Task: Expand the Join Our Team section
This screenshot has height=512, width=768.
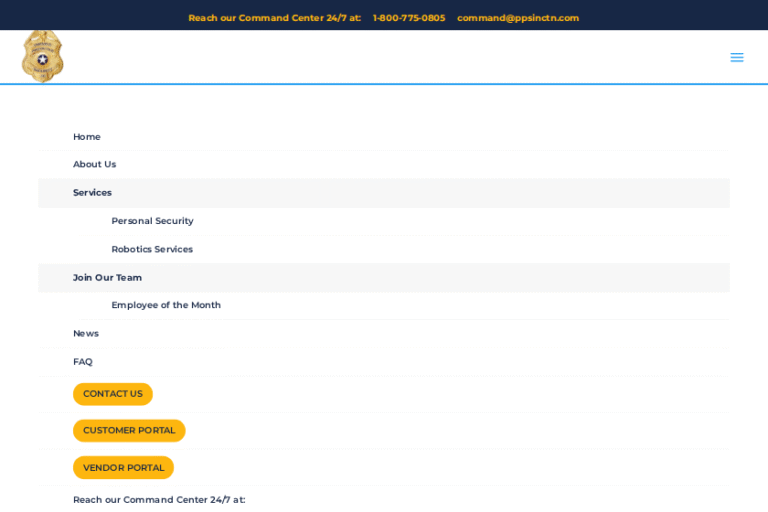Action: click(107, 278)
